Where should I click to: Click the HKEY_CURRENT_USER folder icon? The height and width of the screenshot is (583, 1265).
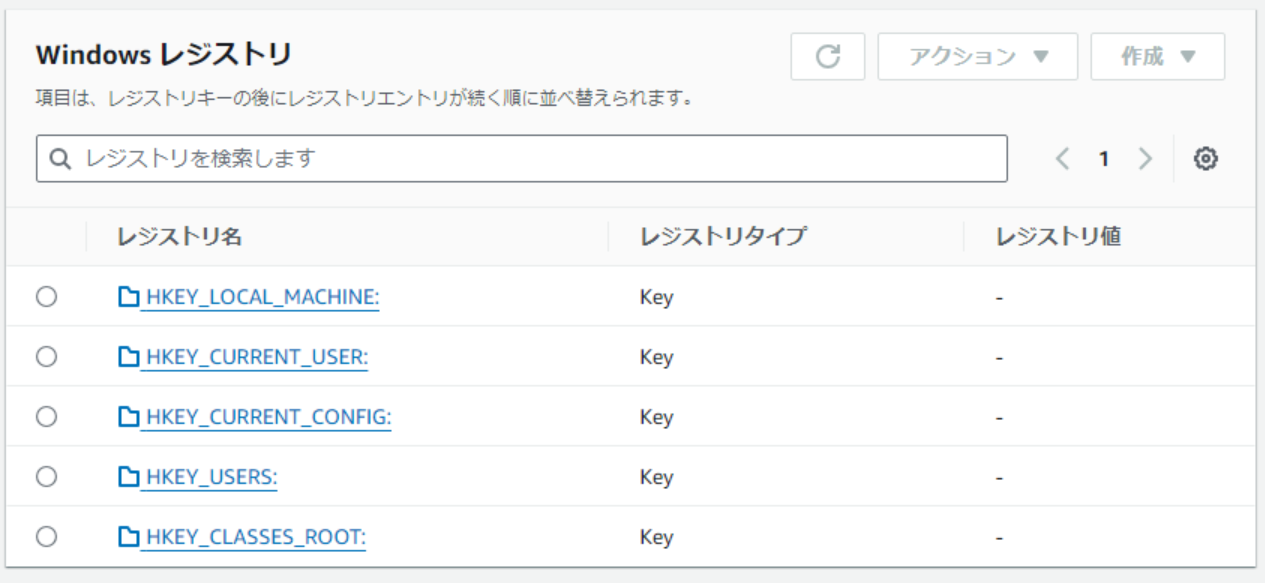[127, 357]
